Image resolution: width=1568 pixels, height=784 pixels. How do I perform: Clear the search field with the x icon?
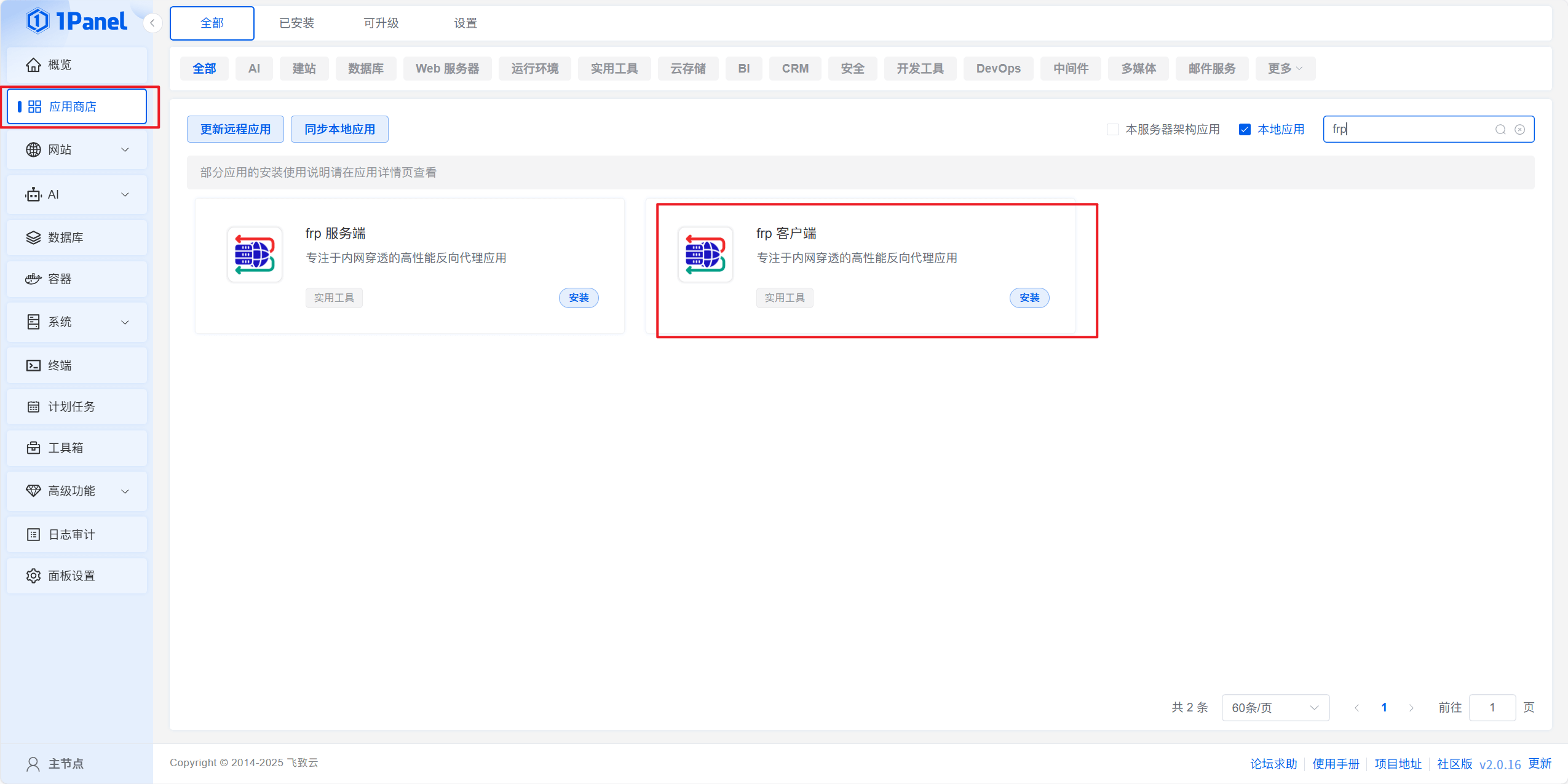[x=1519, y=129]
